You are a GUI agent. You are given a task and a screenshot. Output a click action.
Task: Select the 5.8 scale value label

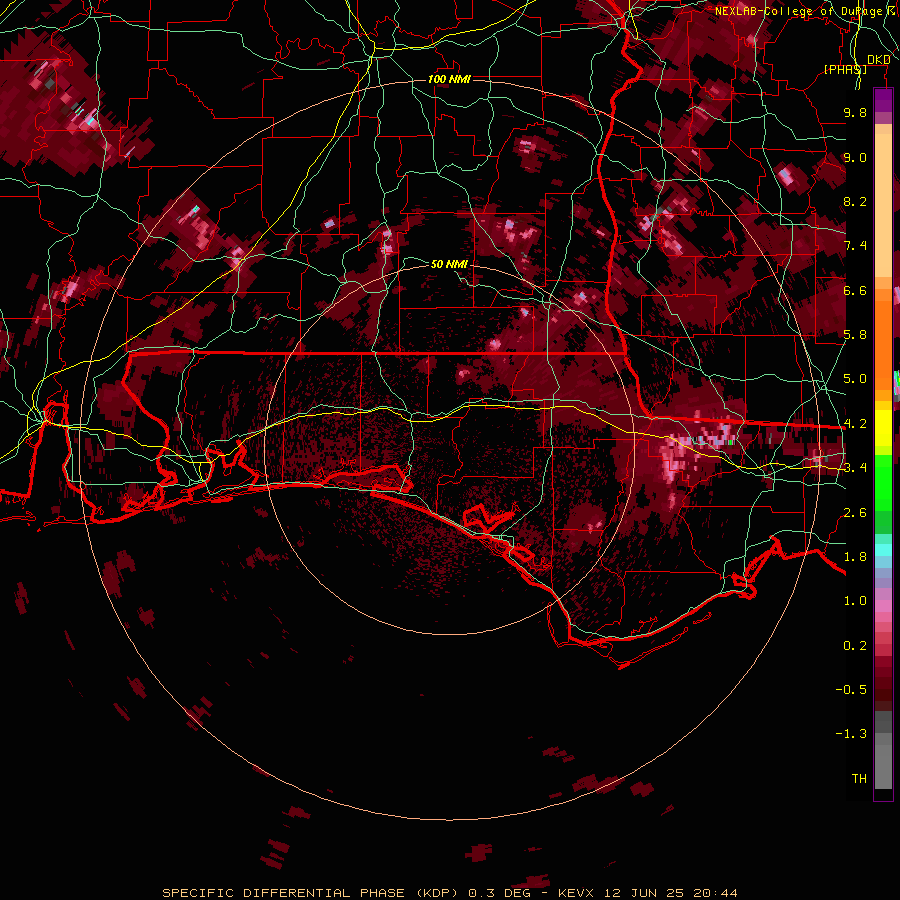(855, 335)
